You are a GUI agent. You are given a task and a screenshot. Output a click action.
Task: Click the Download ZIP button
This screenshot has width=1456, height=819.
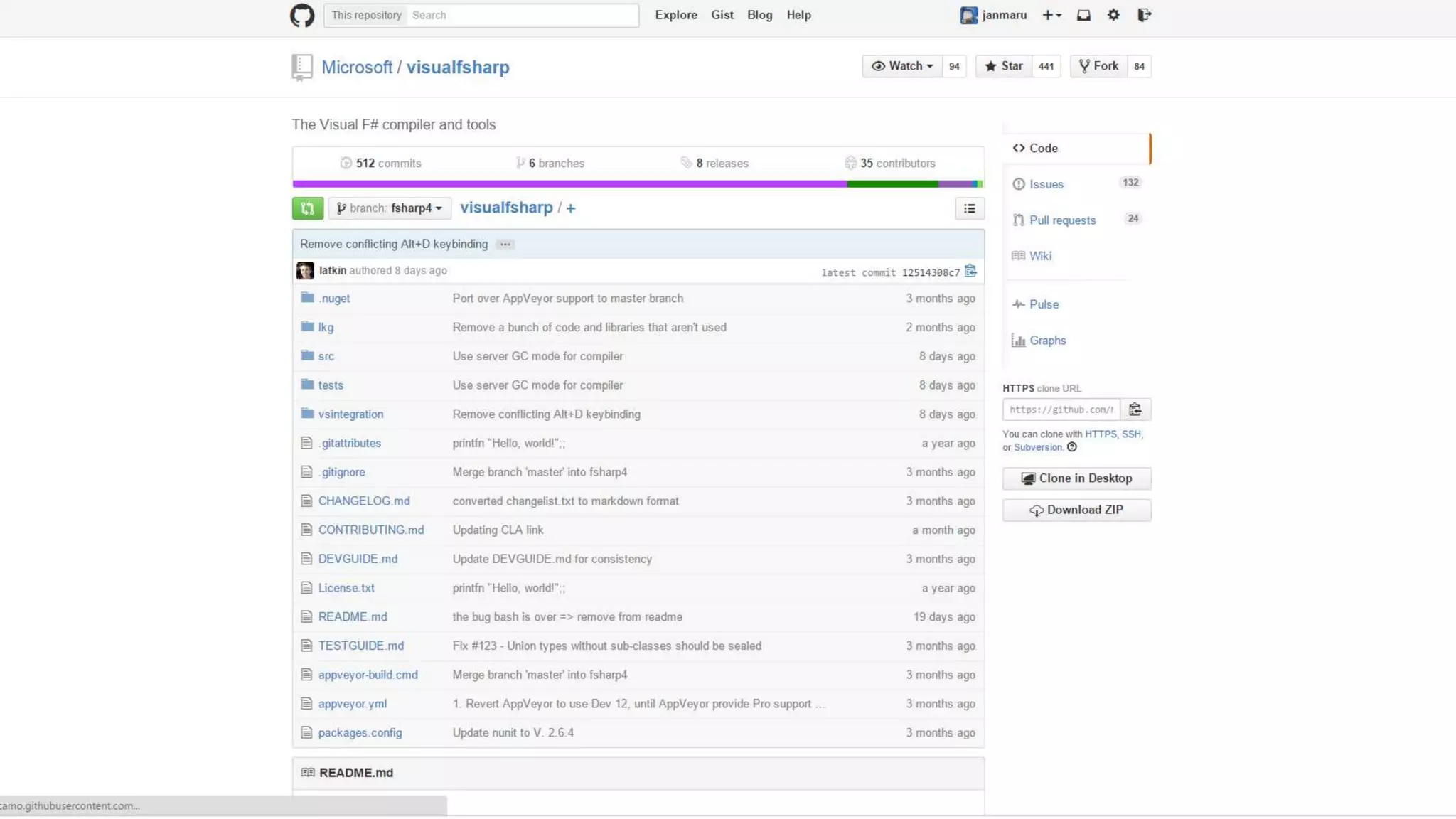coord(1076,510)
